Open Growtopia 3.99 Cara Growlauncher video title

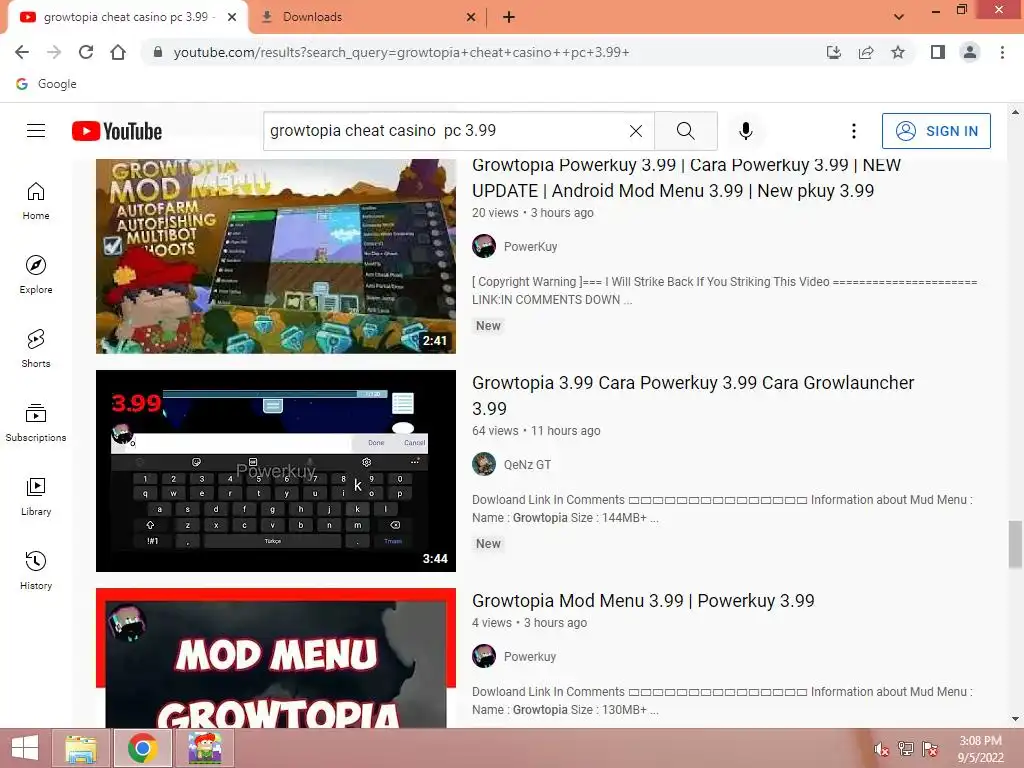click(x=693, y=395)
